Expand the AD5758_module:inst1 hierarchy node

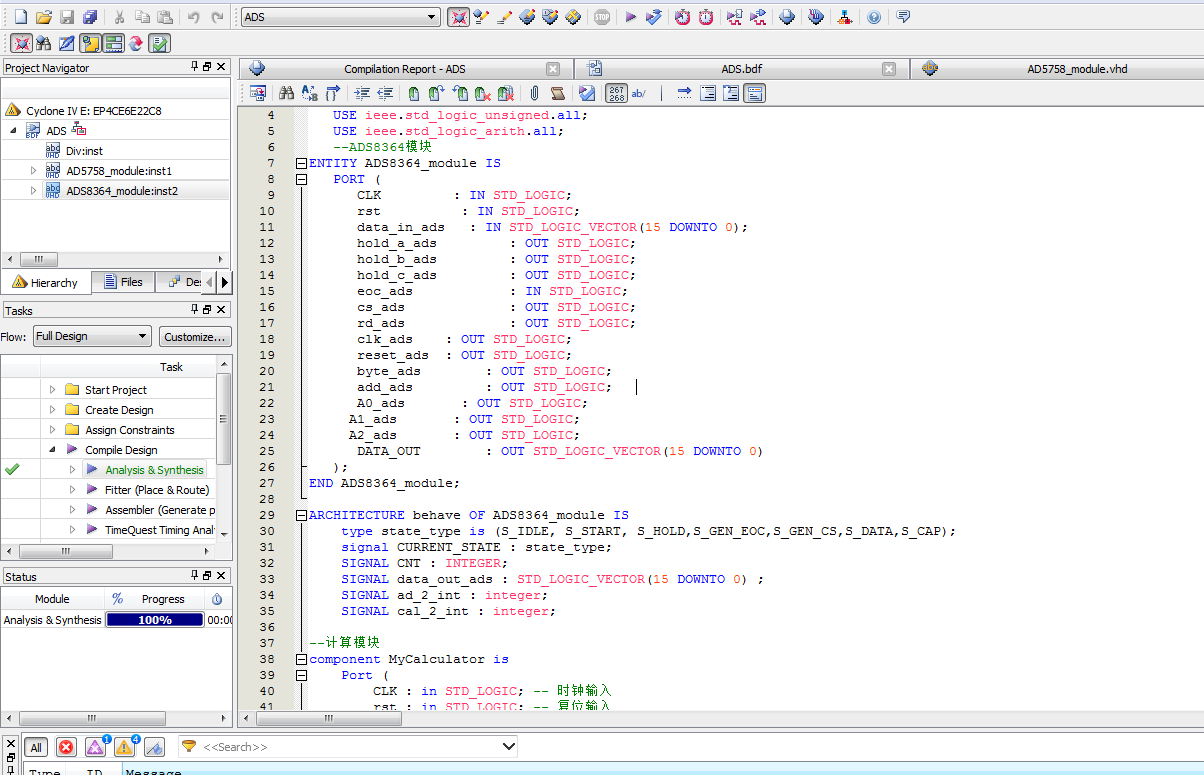coord(33,171)
